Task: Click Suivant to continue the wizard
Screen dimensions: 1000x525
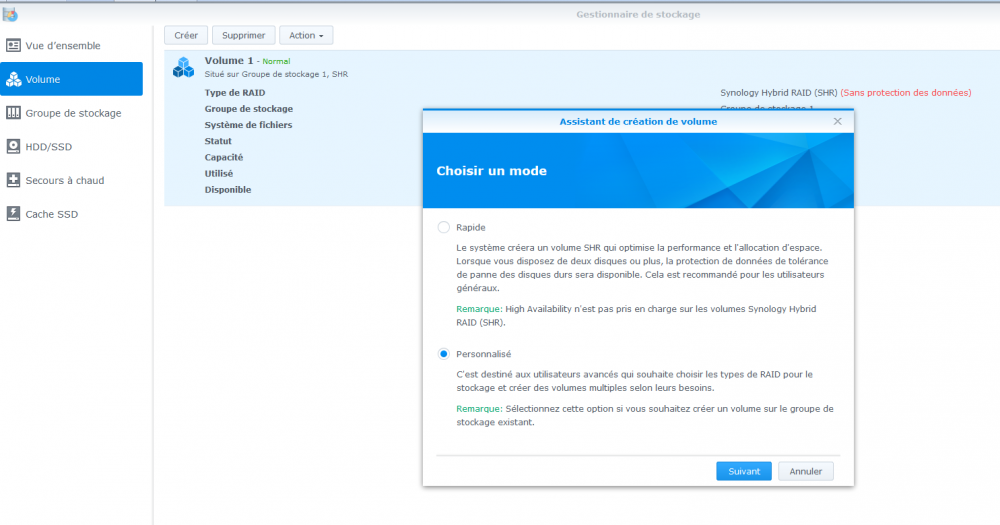Action: 744,471
